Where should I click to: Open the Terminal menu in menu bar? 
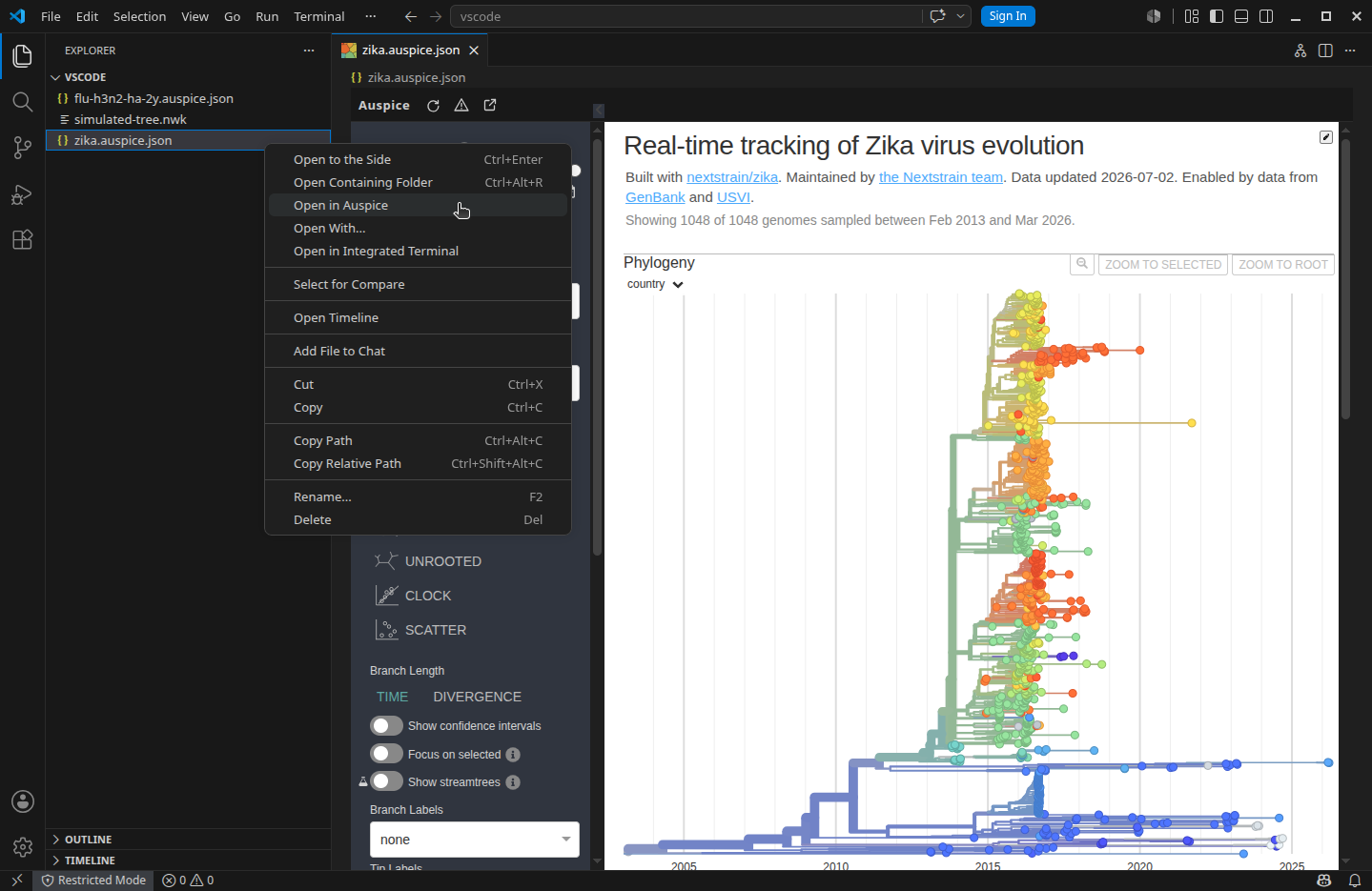318,16
